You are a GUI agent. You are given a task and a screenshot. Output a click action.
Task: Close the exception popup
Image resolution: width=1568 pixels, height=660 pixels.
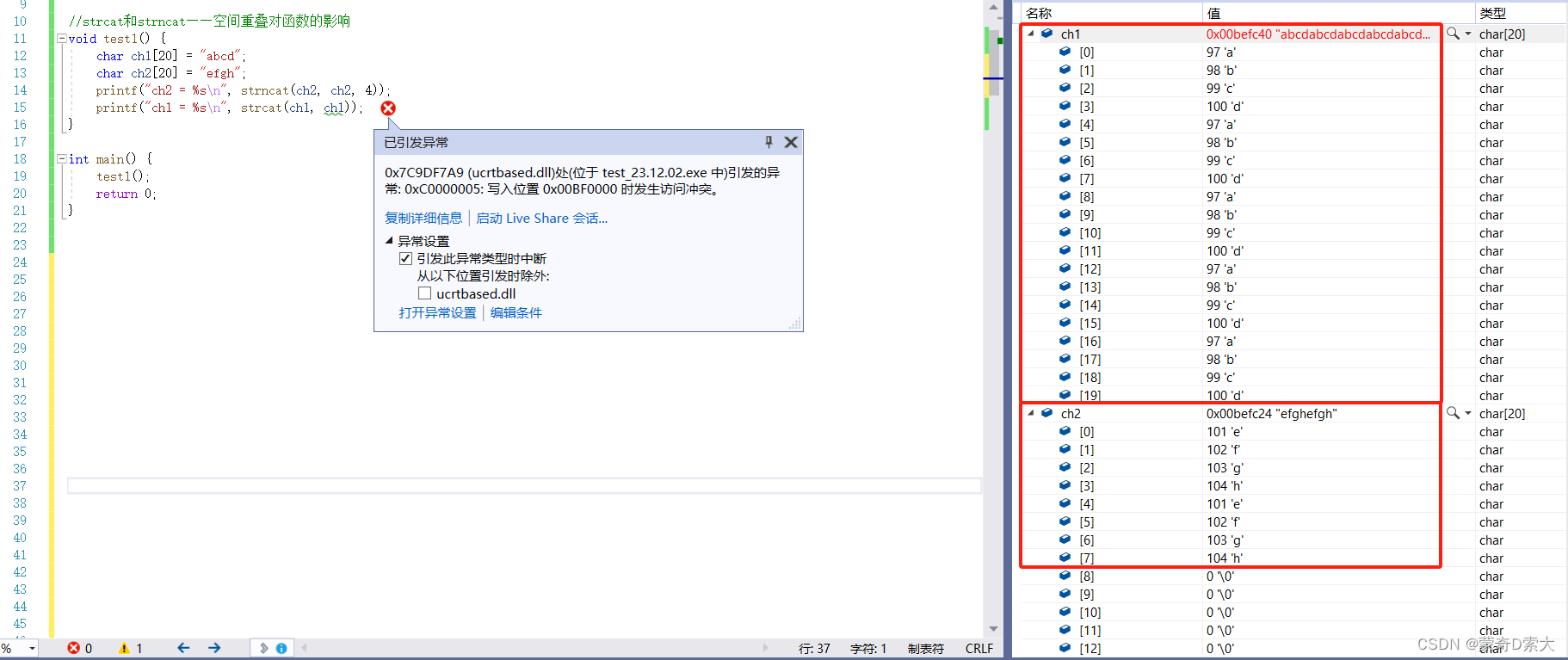pyautogui.click(x=791, y=142)
